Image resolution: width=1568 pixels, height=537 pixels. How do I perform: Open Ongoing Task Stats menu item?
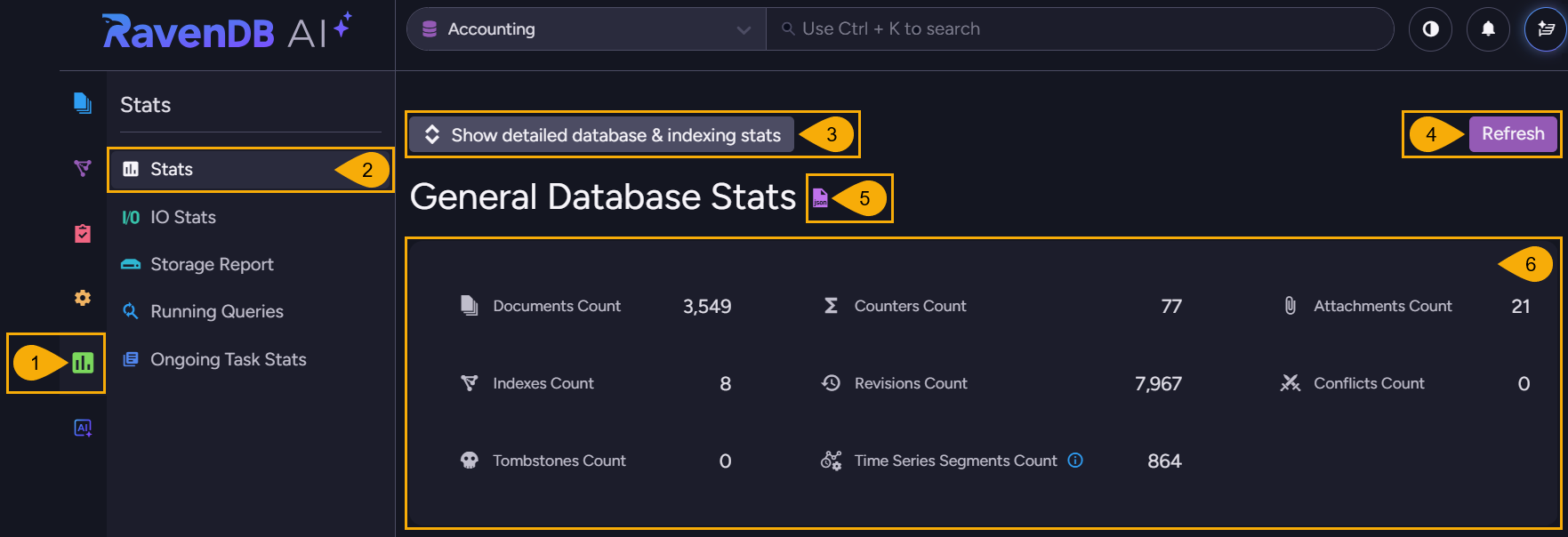[249, 359]
